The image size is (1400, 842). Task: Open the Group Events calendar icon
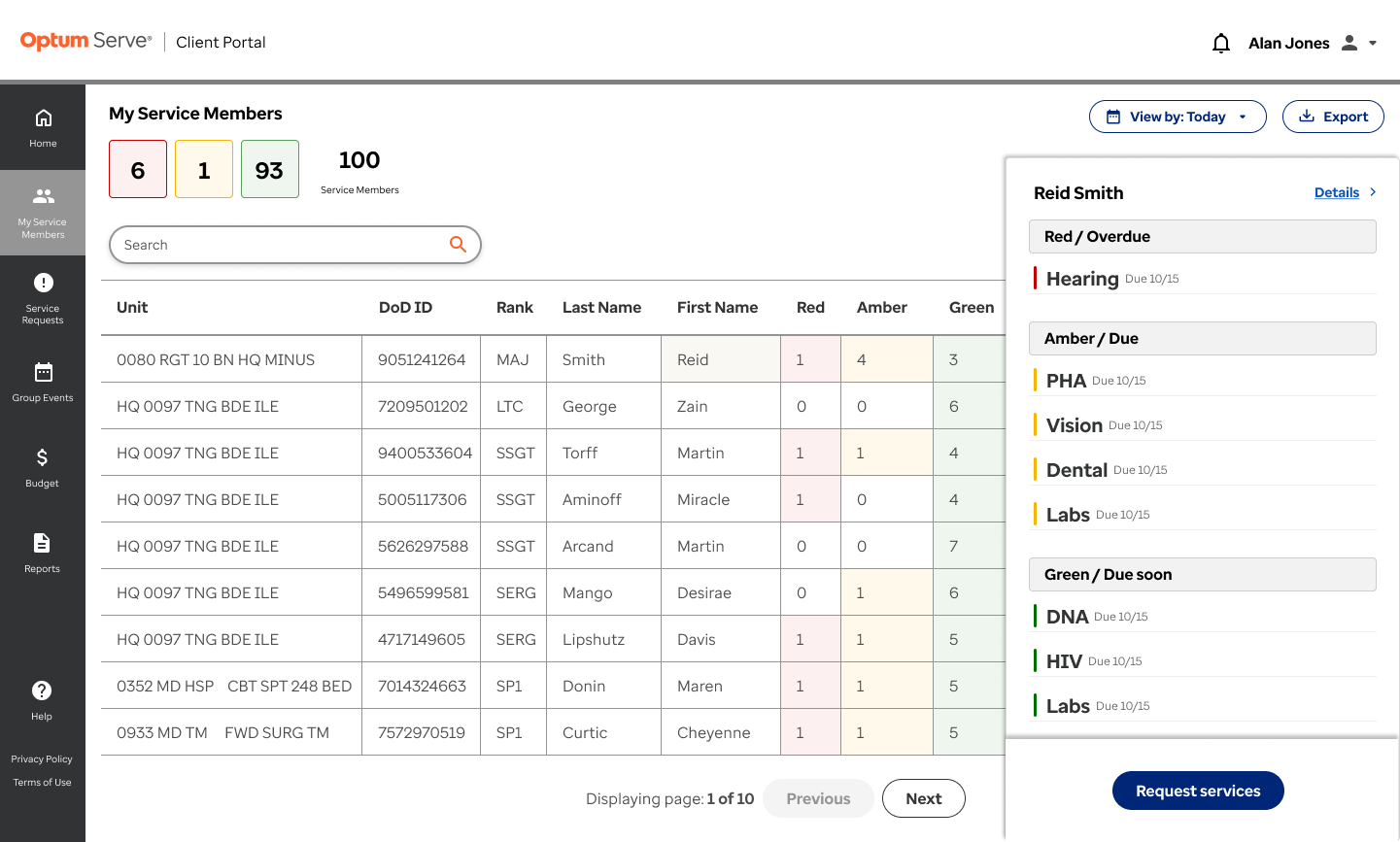pos(43,372)
